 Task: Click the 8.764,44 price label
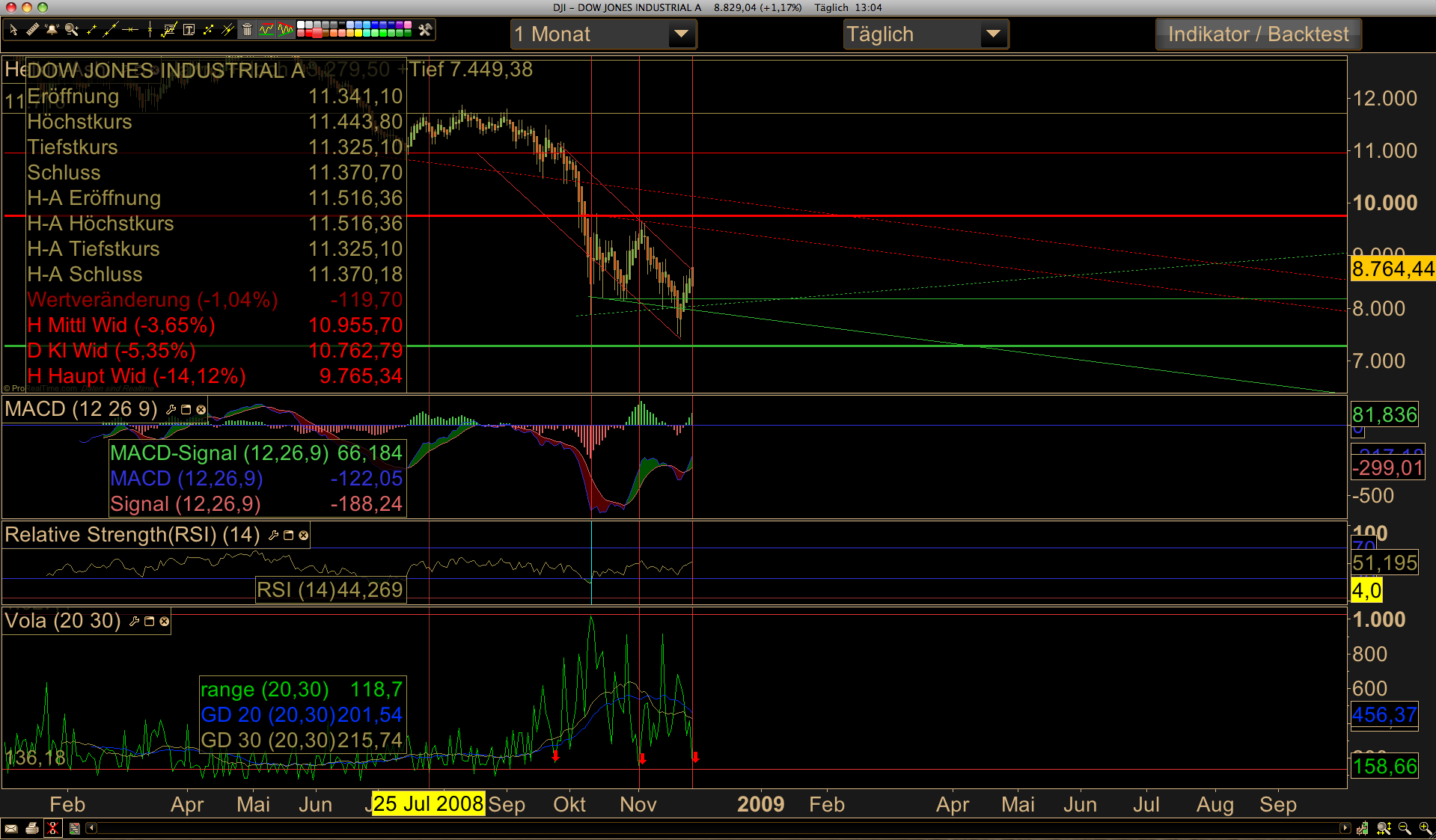(x=1393, y=269)
